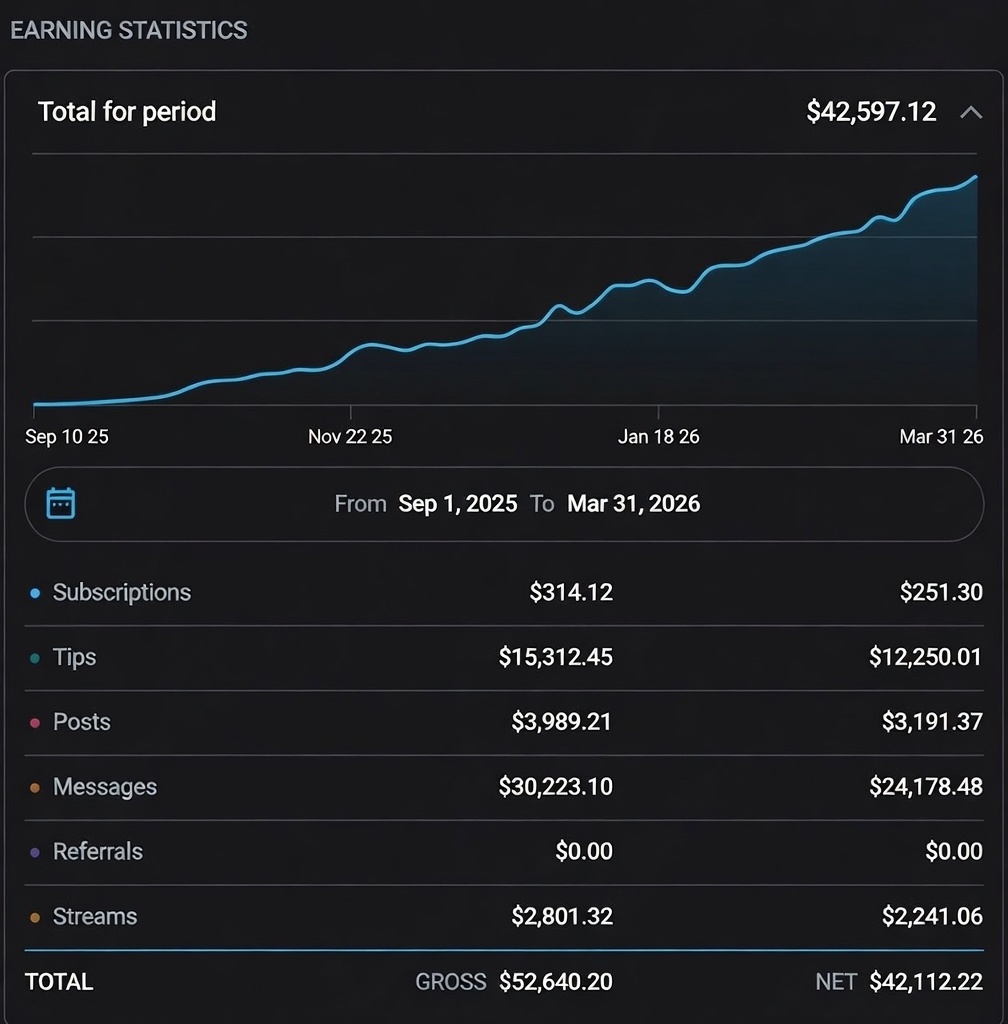This screenshot has height=1024, width=1008.
Task: Click the blue Subscriptions legend dot
Action: [35, 593]
